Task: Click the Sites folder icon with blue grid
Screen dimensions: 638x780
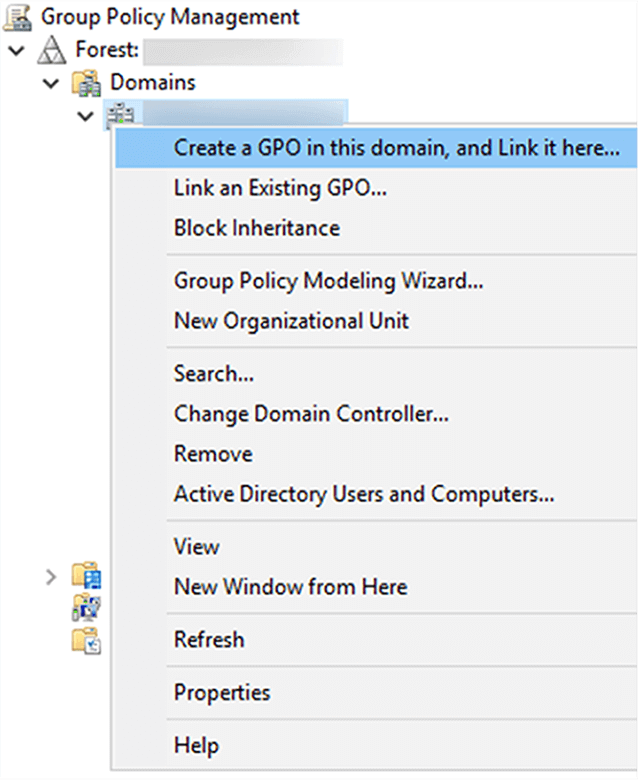Action: tap(87, 576)
